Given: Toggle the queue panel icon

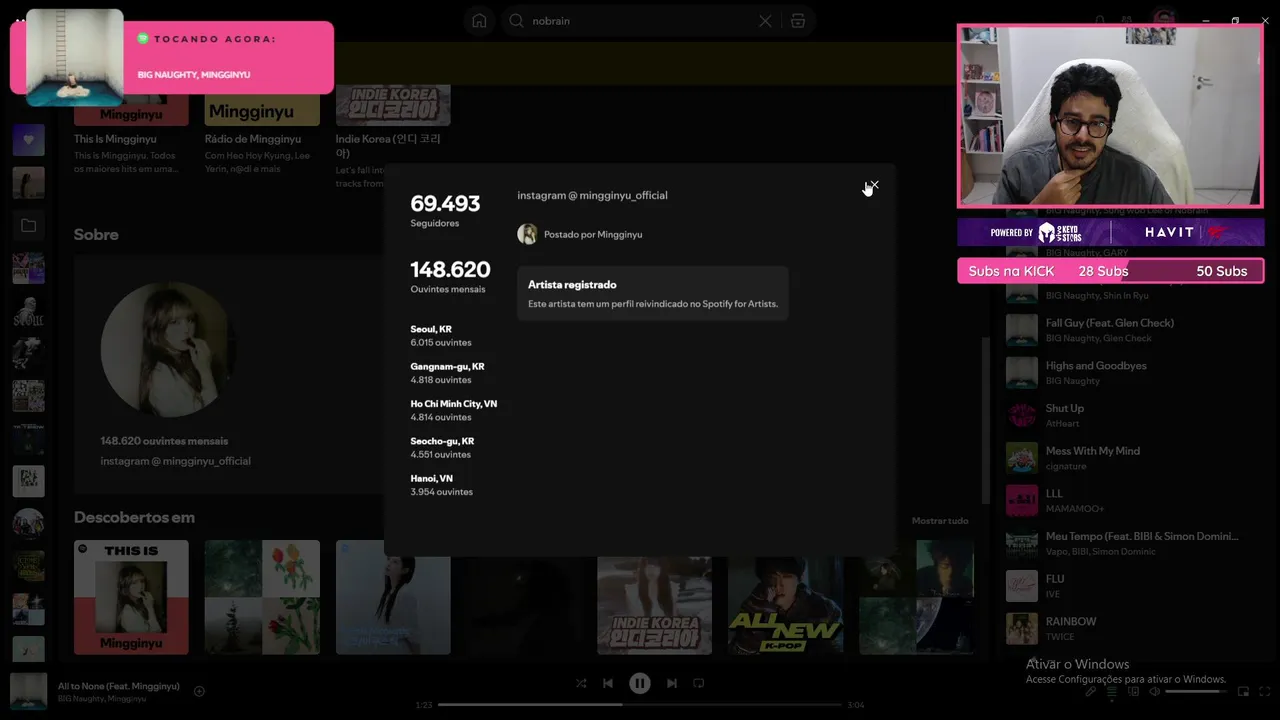Looking at the screenshot, I should 1111,691.
